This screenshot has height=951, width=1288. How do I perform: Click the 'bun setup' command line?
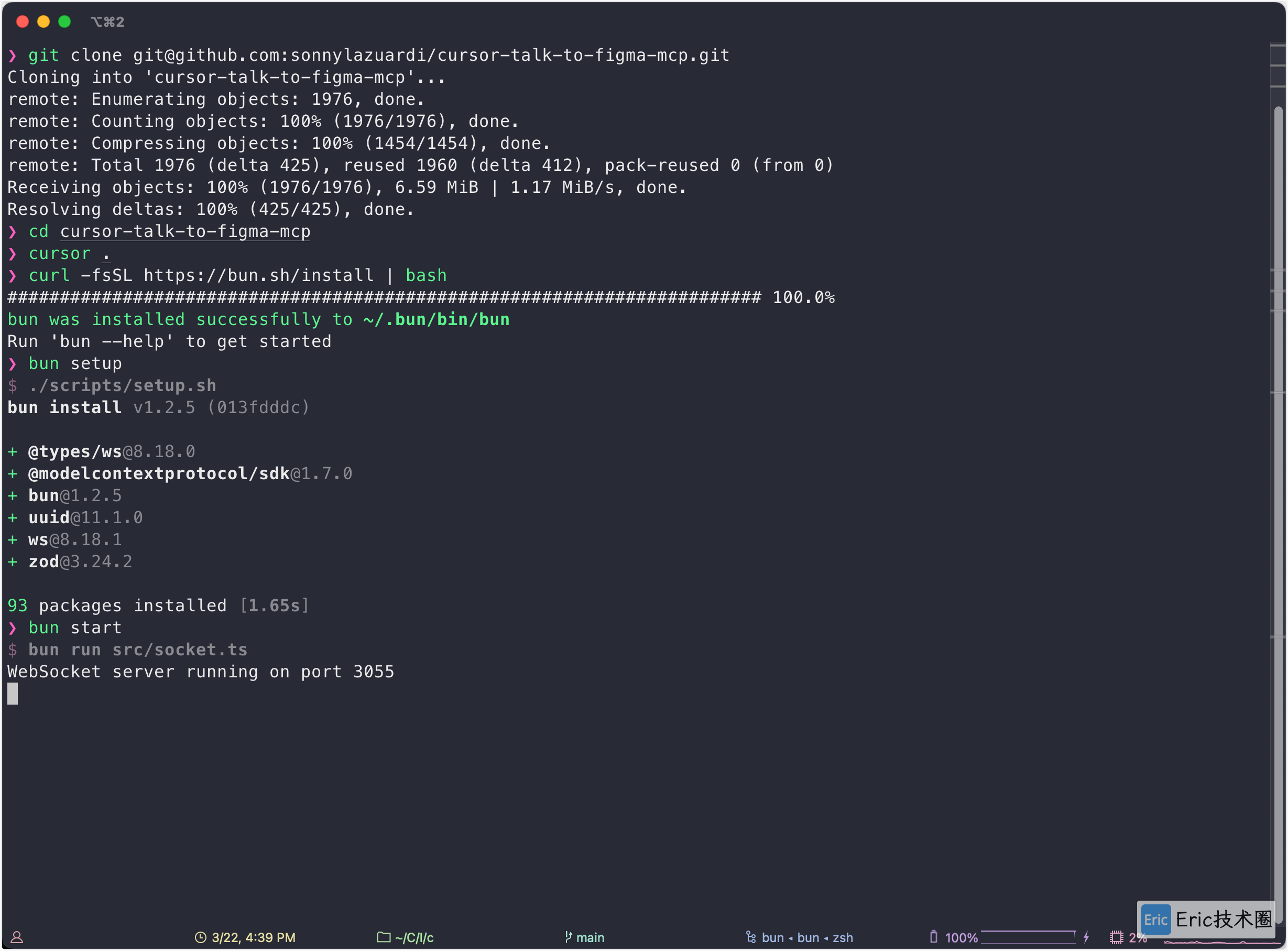[65, 364]
